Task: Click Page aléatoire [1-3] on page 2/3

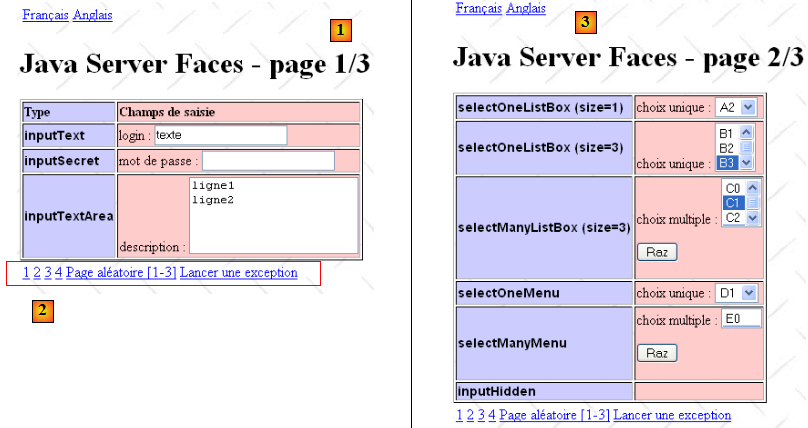Action: [554, 415]
